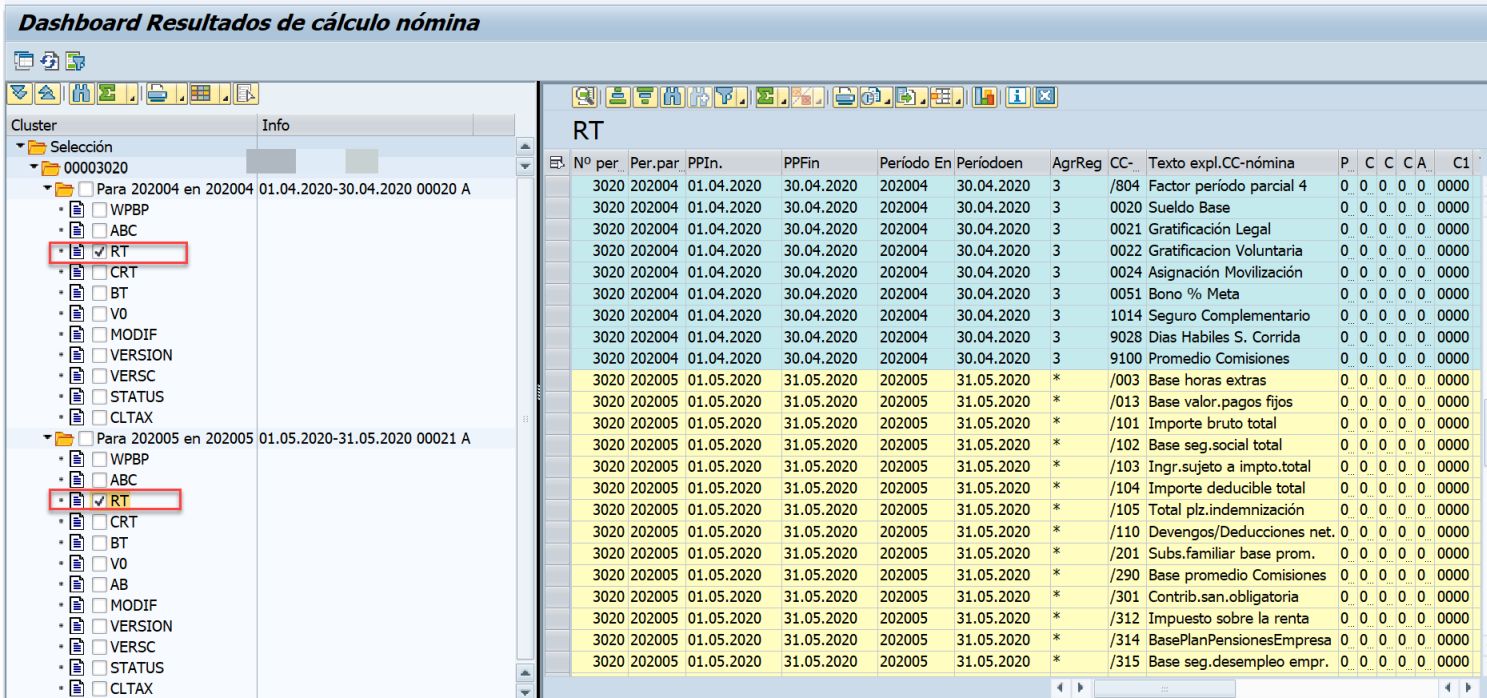Click the PPIn. column header
The width and height of the screenshot is (1487, 698).
coord(732,162)
